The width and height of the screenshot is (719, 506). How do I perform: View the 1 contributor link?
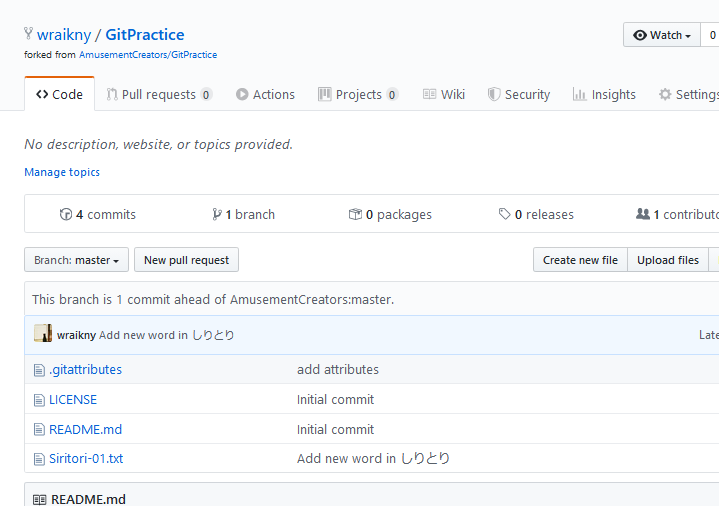[677, 214]
